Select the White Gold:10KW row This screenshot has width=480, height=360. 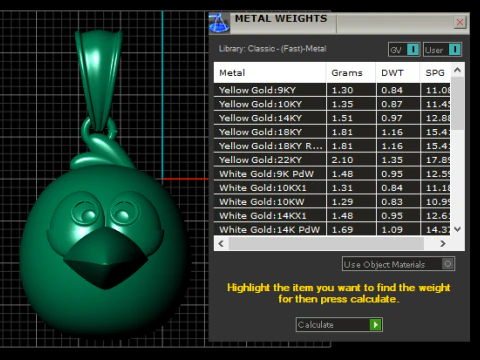click(x=332, y=202)
